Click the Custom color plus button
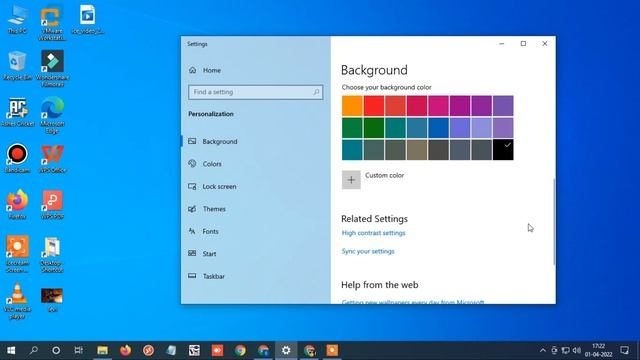 [351, 180]
